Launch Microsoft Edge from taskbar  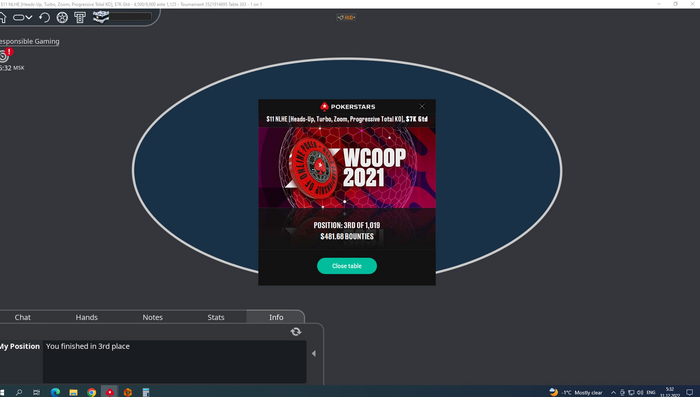pyautogui.click(x=55, y=392)
